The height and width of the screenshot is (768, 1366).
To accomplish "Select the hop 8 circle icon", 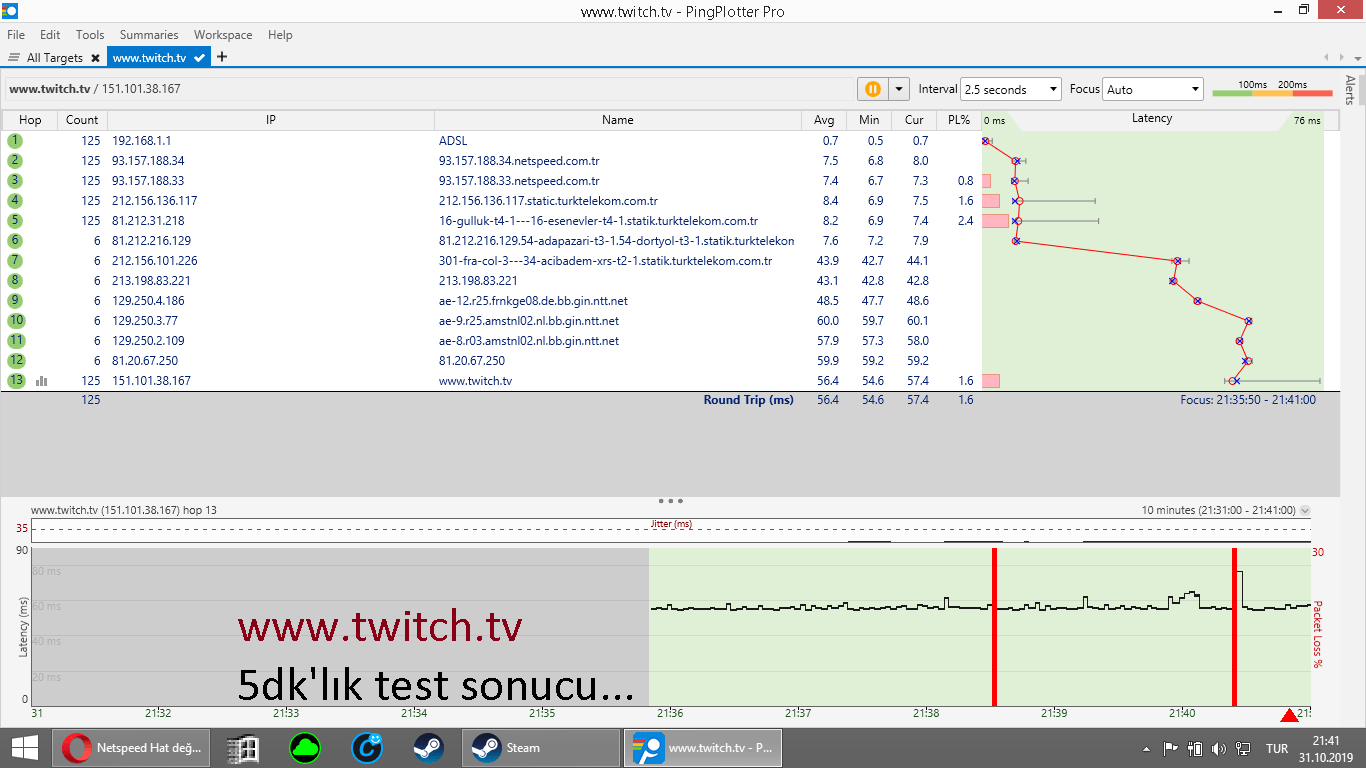I will pos(15,281).
